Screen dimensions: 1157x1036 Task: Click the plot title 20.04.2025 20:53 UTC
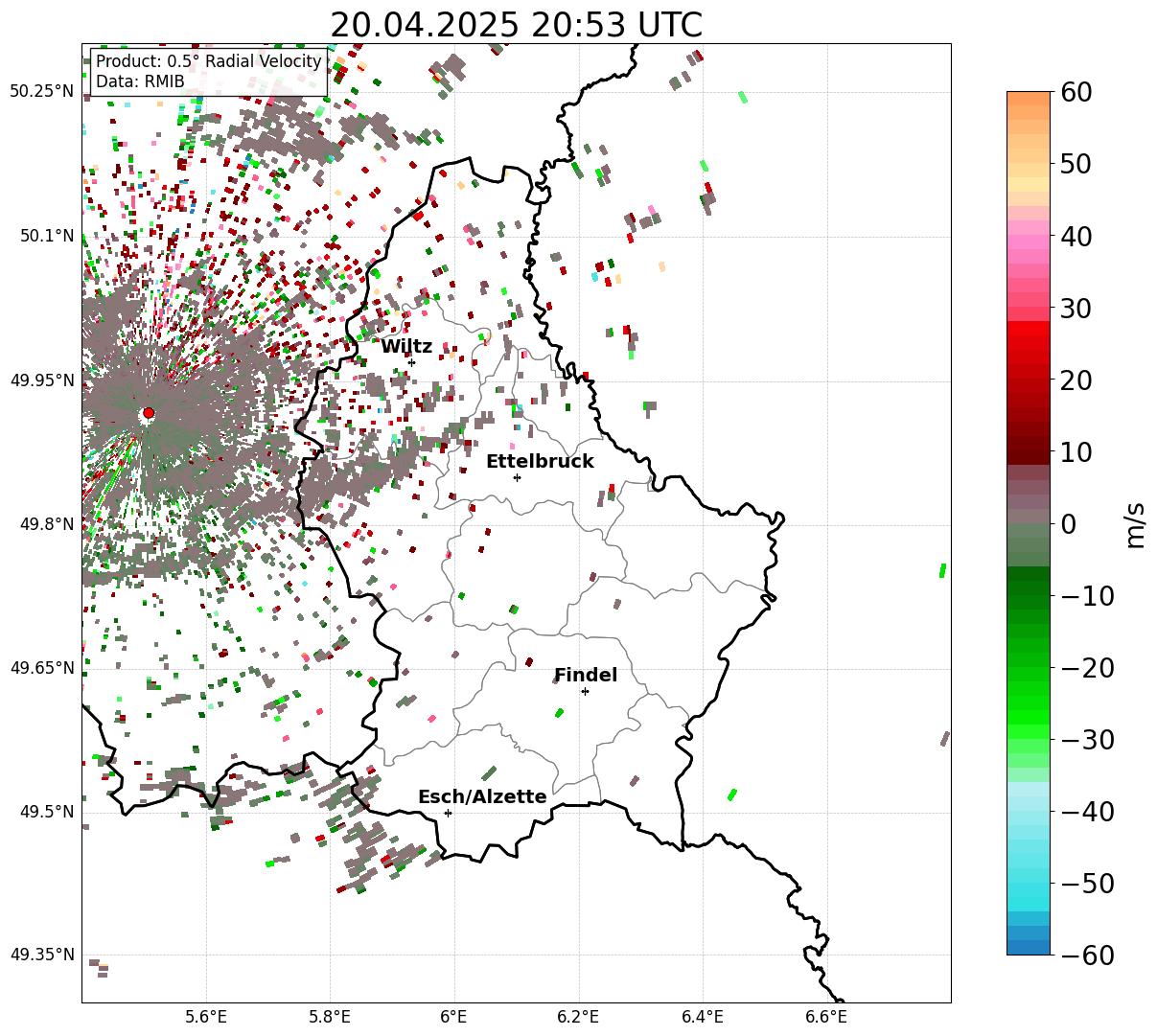tap(516, 25)
